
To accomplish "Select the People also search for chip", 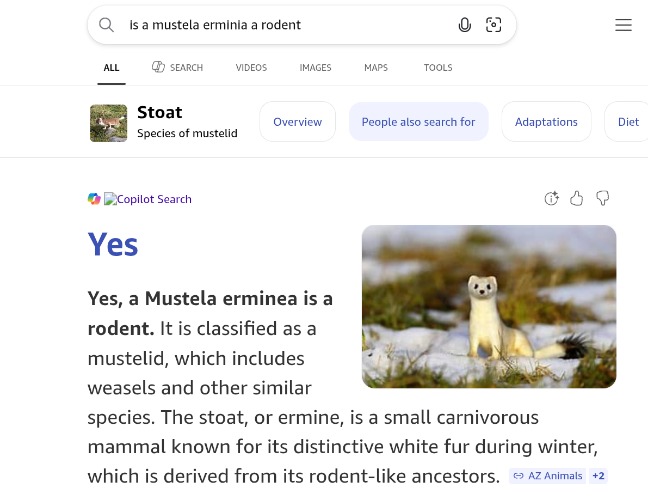I will [x=418, y=122].
